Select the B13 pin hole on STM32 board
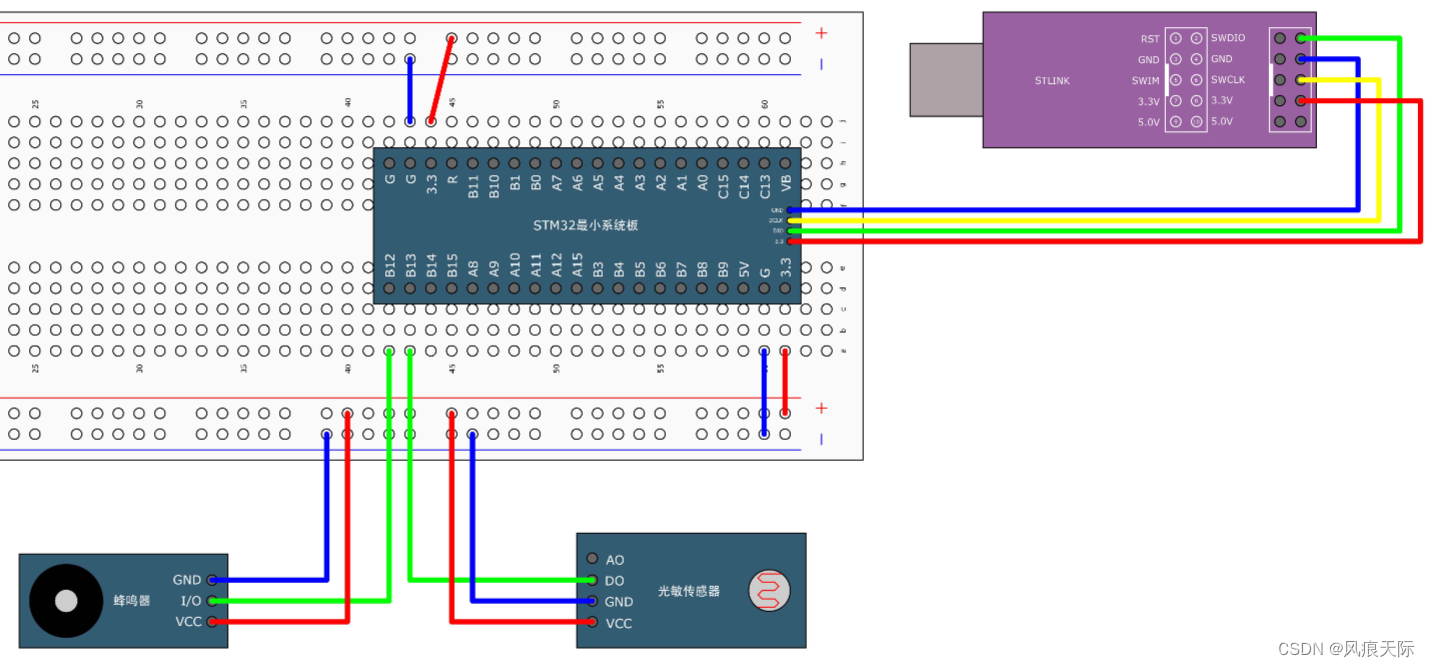Viewport: 1430px width, 667px height. (410, 288)
